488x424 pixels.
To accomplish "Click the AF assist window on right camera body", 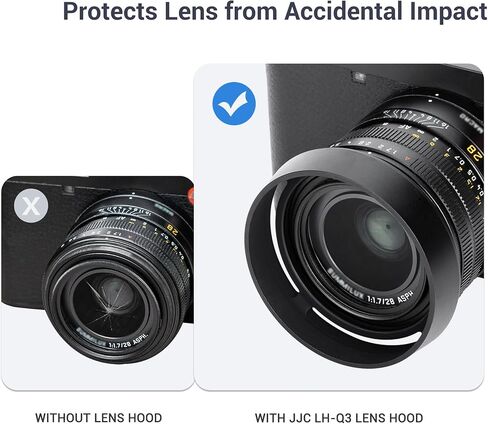I will [x=359, y=77].
